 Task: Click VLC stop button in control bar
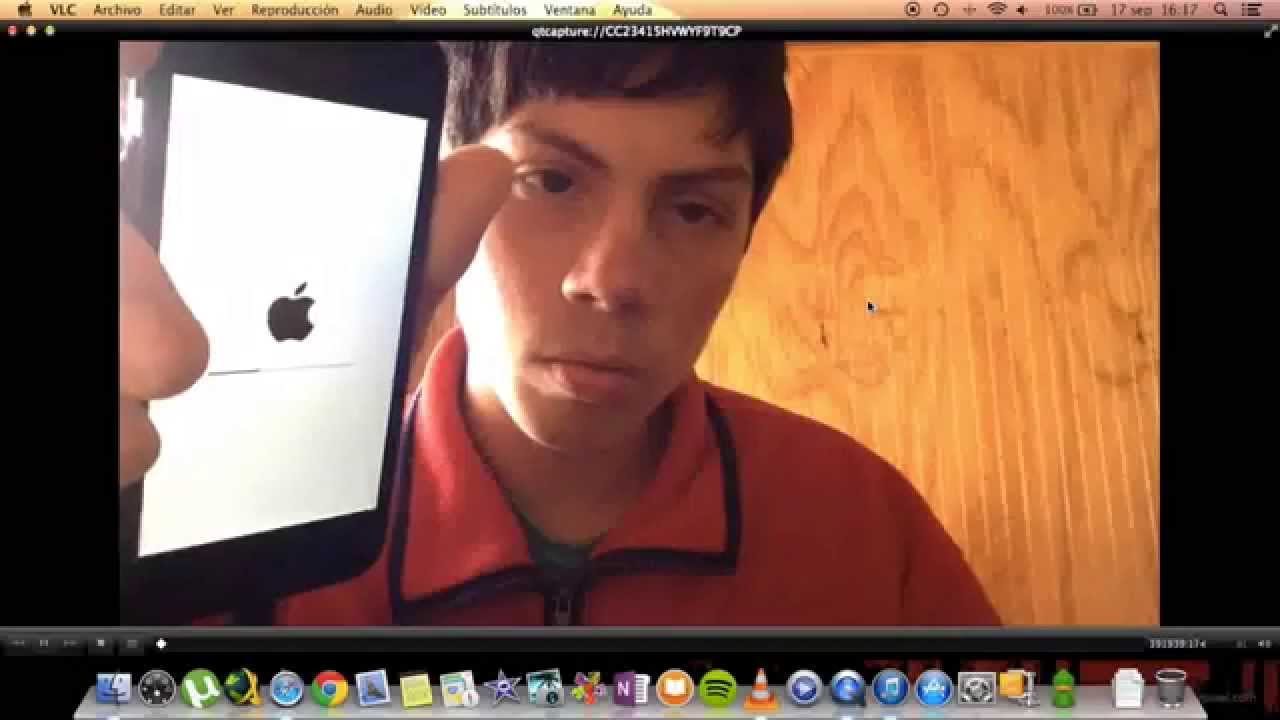pos(101,644)
